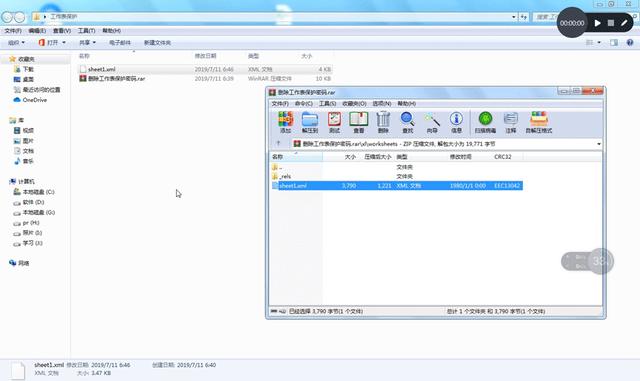Viewport: 640px width, 381px height.
Task: Click the 扫描病毒 (Virus Scan) icon
Action: coord(485,122)
